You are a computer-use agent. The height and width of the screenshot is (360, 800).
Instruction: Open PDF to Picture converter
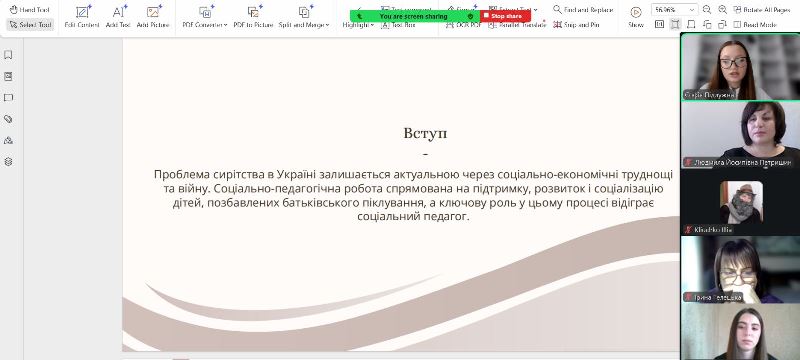(x=253, y=16)
